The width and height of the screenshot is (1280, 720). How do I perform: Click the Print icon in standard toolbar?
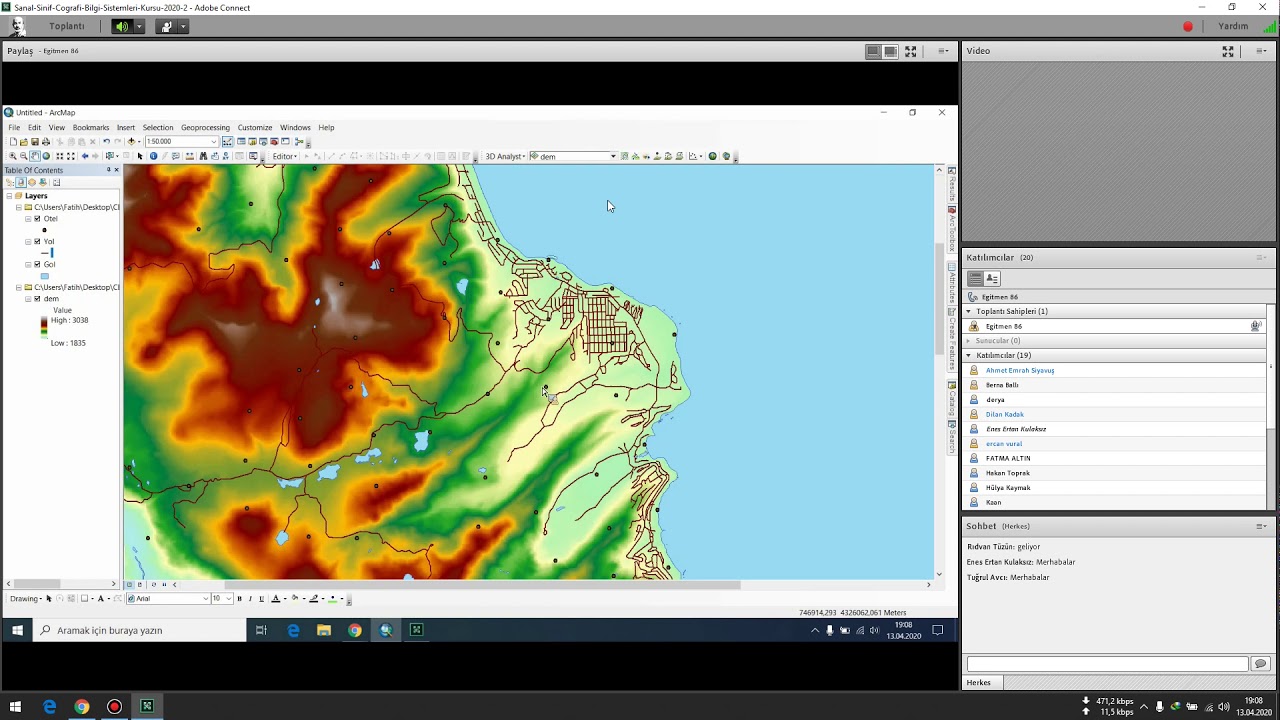(46, 142)
